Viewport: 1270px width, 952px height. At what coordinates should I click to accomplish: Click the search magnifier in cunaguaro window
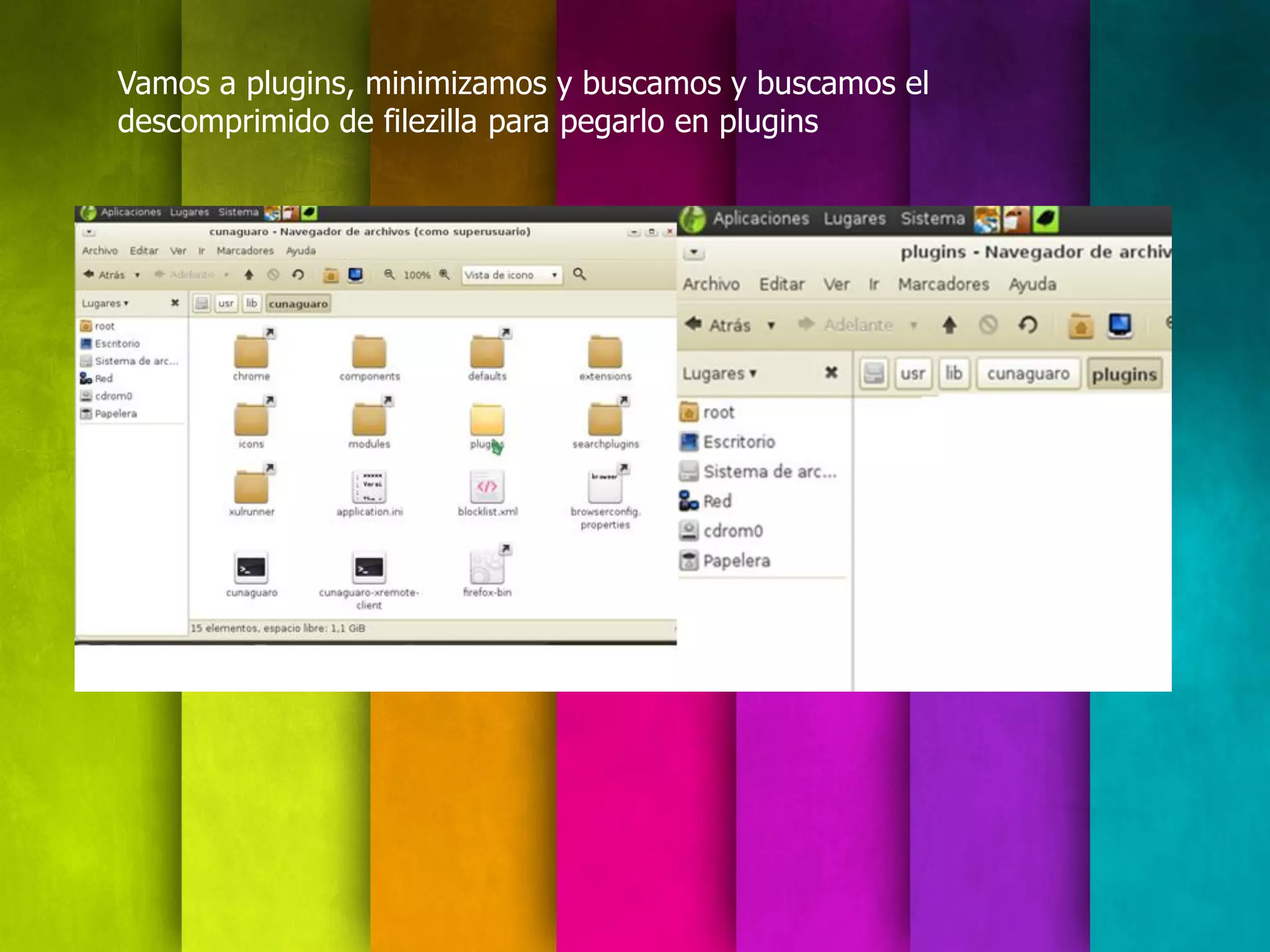579,274
